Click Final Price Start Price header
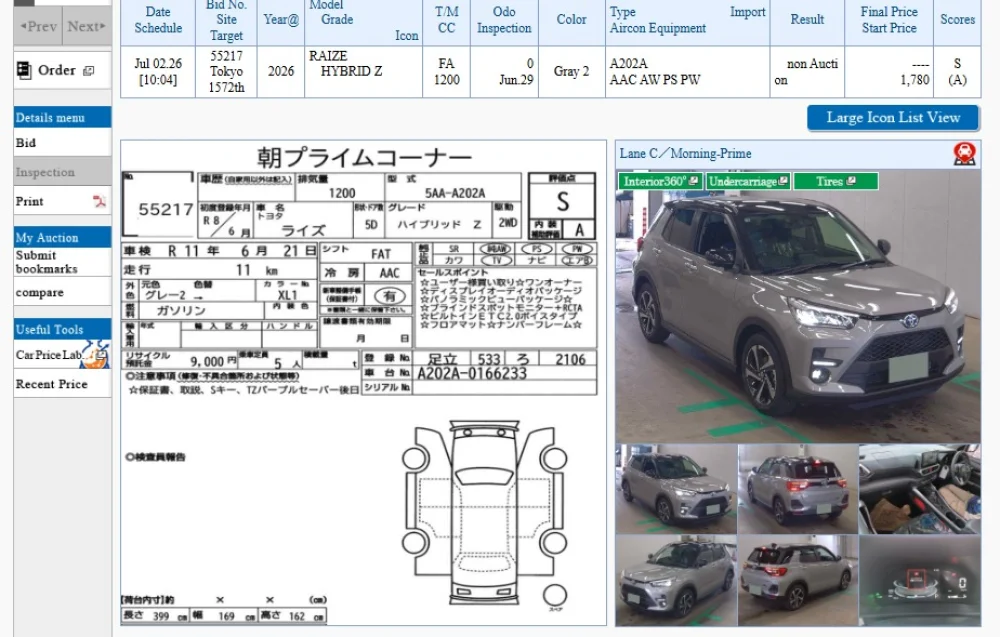This screenshot has width=1000, height=637. (889, 20)
